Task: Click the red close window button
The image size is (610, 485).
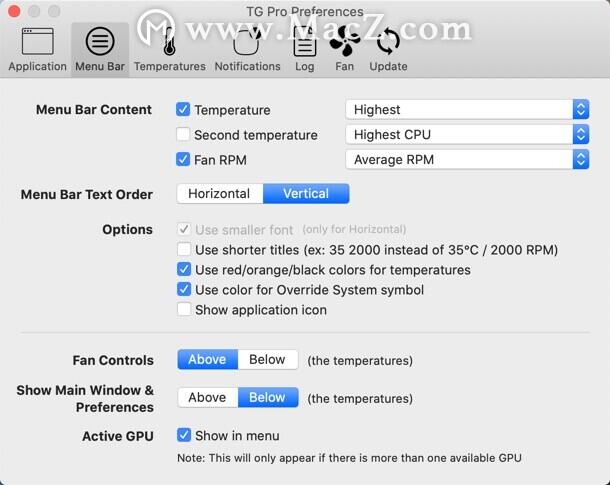Action: point(14,11)
